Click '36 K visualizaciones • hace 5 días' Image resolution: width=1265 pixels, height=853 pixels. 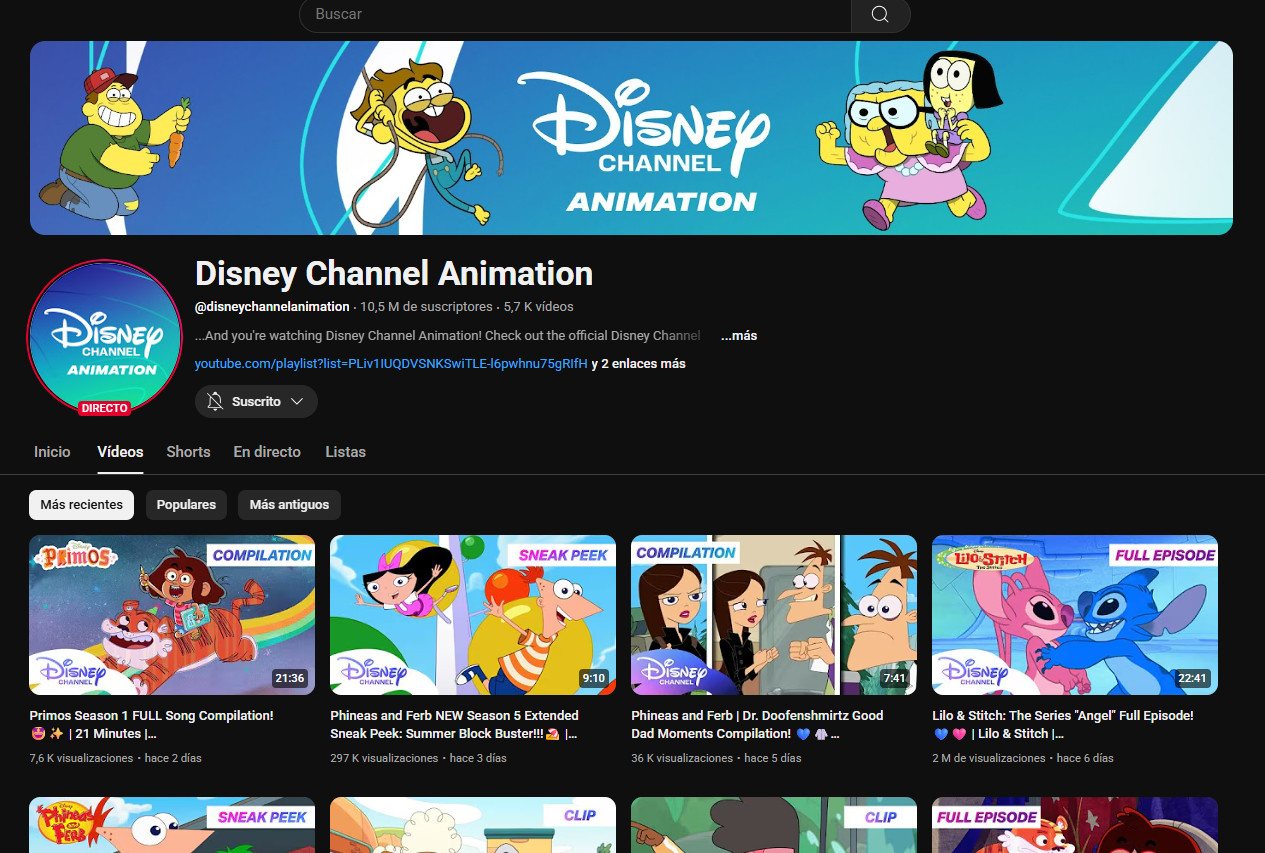(x=716, y=758)
